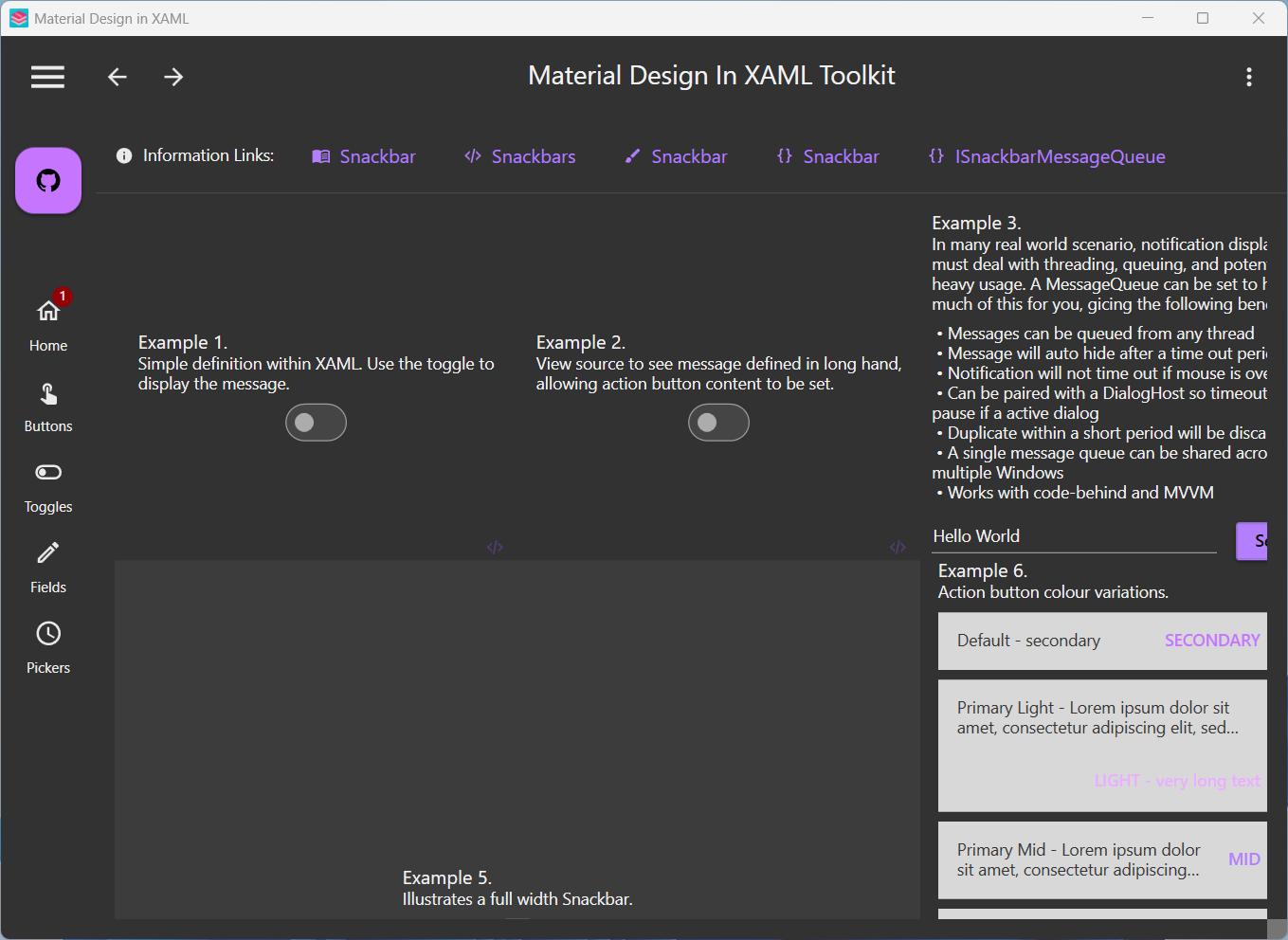Maximize the Material Design in XAML window
The width and height of the screenshot is (1288, 940).
[1203, 18]
